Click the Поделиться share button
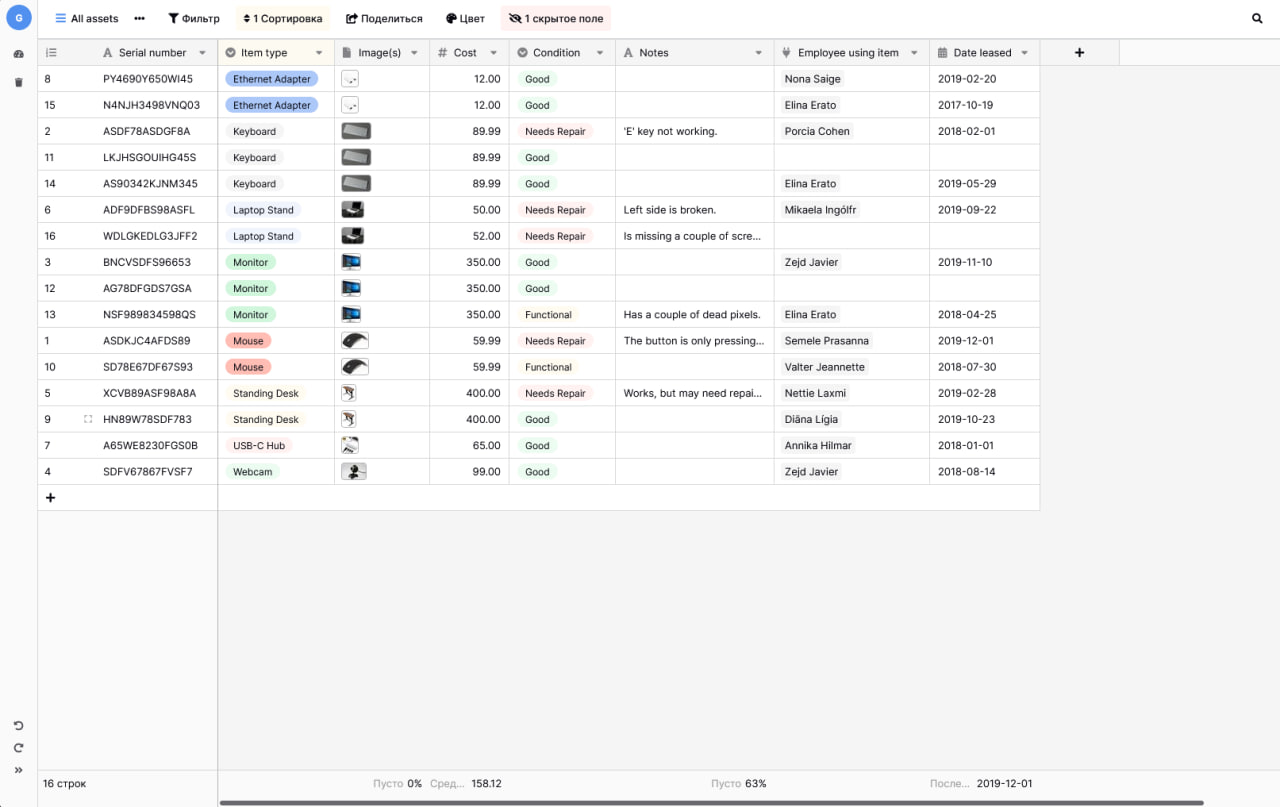 [384, 18]
